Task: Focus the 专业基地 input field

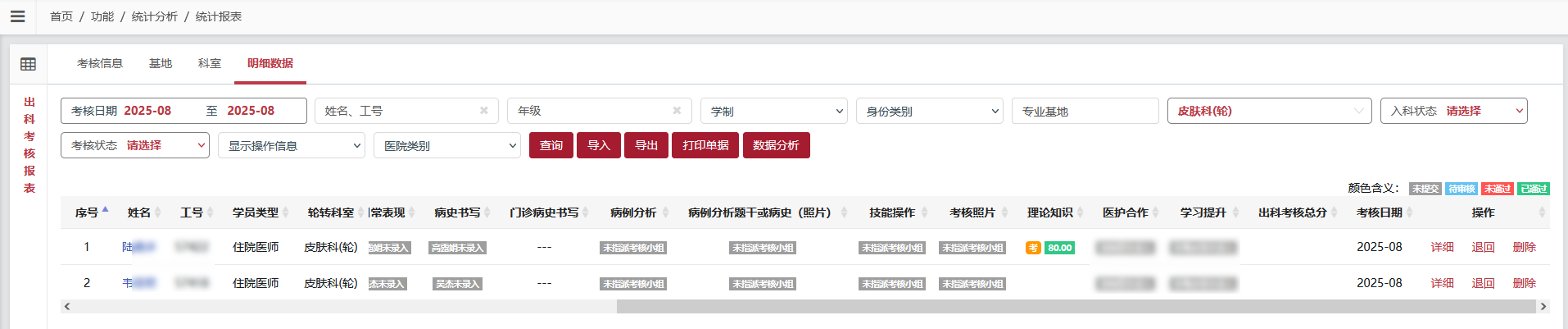Action: click(x=1085, y=111)
